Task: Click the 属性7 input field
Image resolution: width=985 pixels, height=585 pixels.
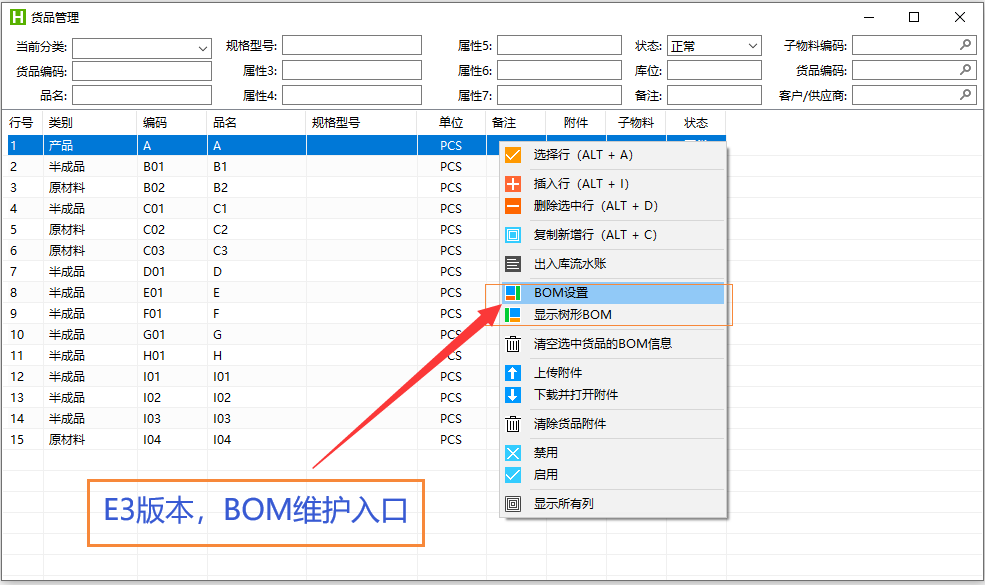Action: tap(559, 95)
